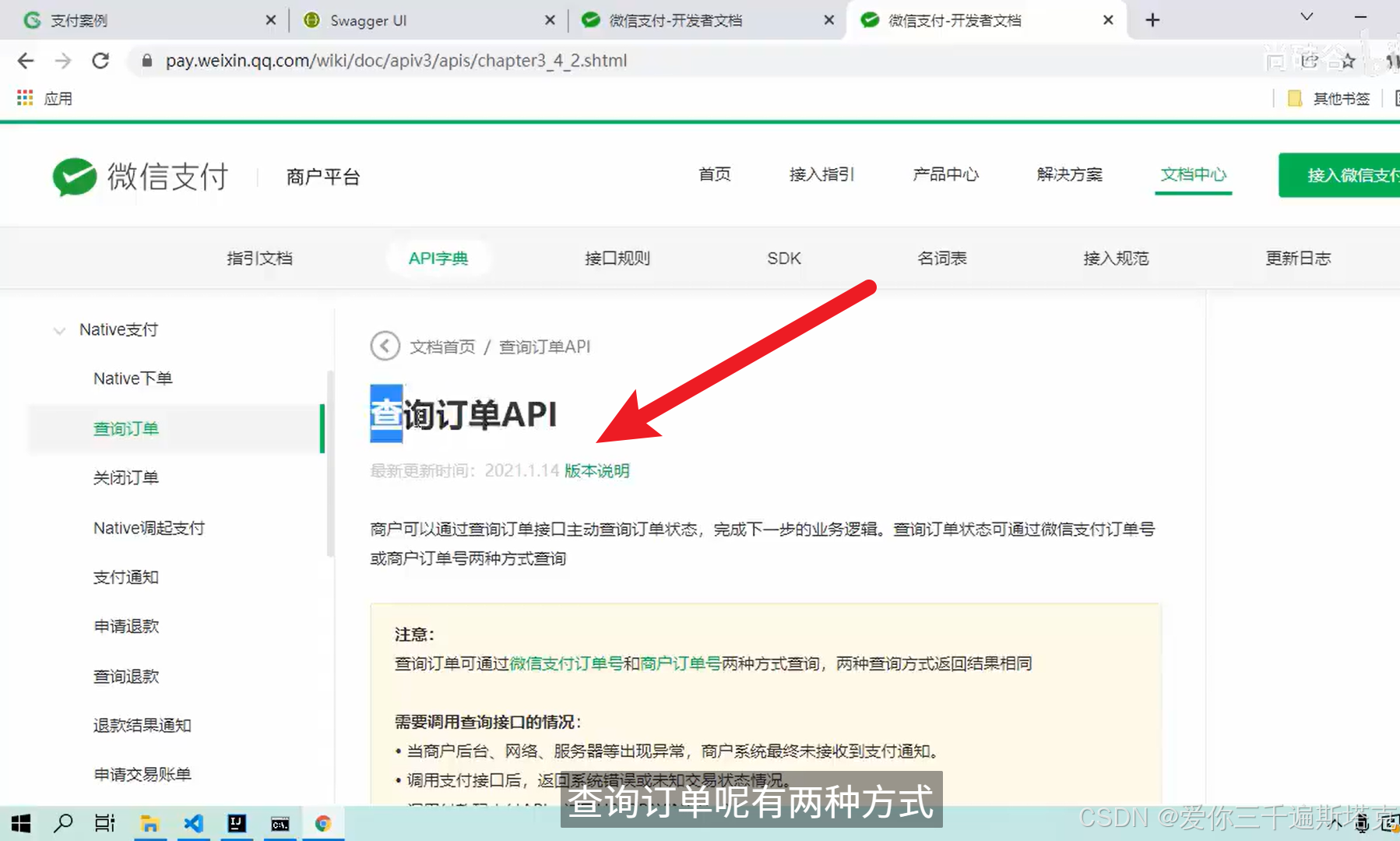Viewport: 1400px width, 841px height.
Task: Click the sidebar scrollbar
Action: 330,463
